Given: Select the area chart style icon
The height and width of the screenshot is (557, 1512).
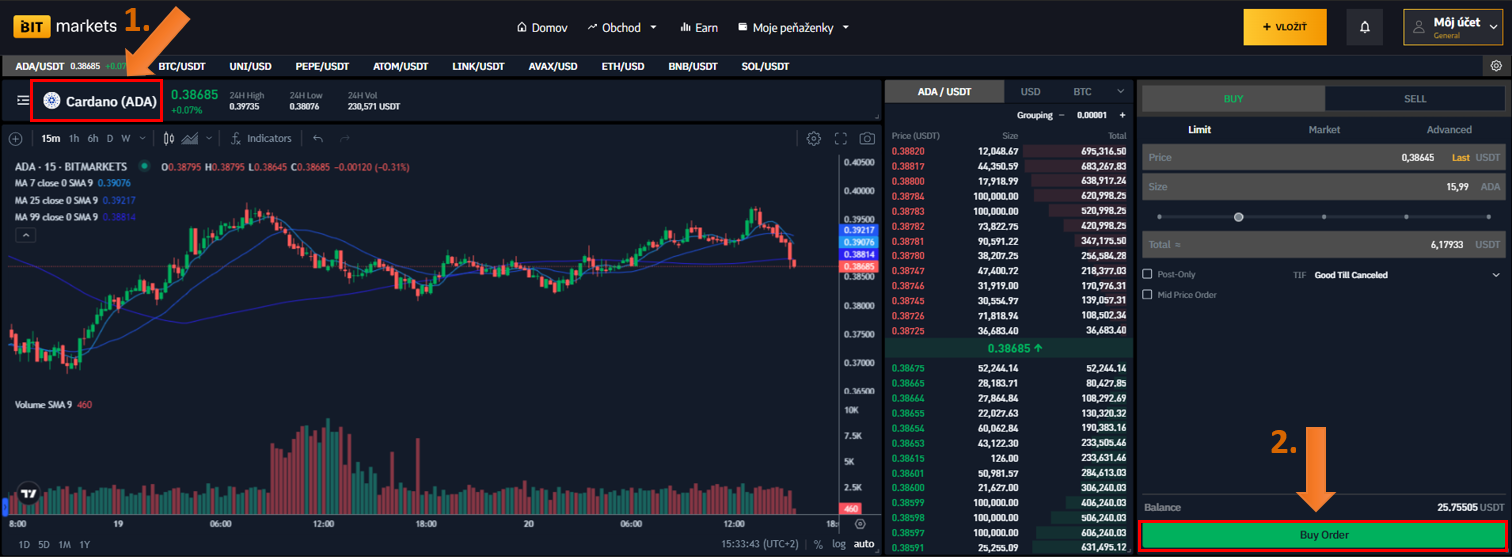Looking at the screenshot, I should 190,138.
